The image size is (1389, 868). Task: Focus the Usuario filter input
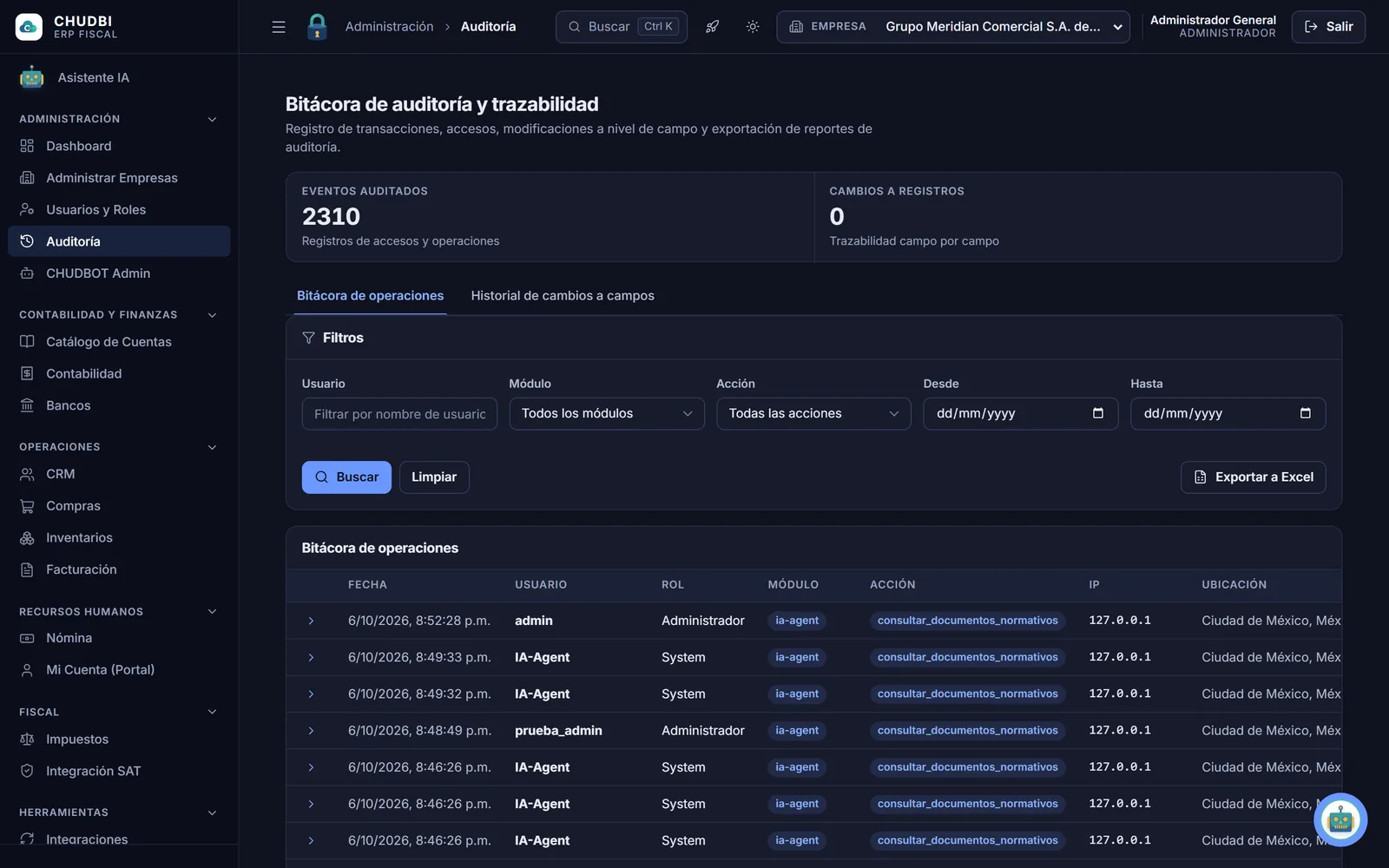(399, 414)
